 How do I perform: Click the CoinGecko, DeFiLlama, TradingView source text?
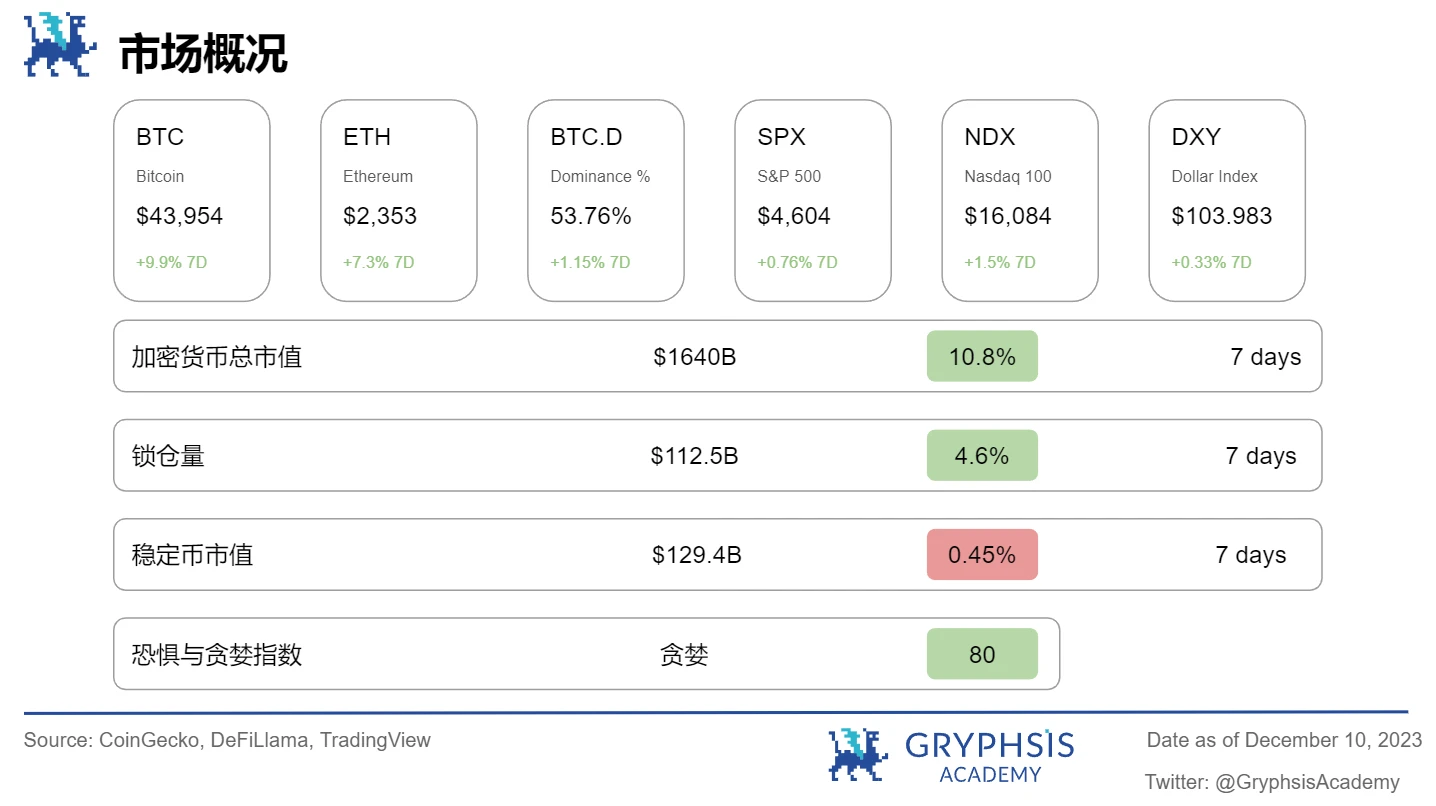(227, 741)
